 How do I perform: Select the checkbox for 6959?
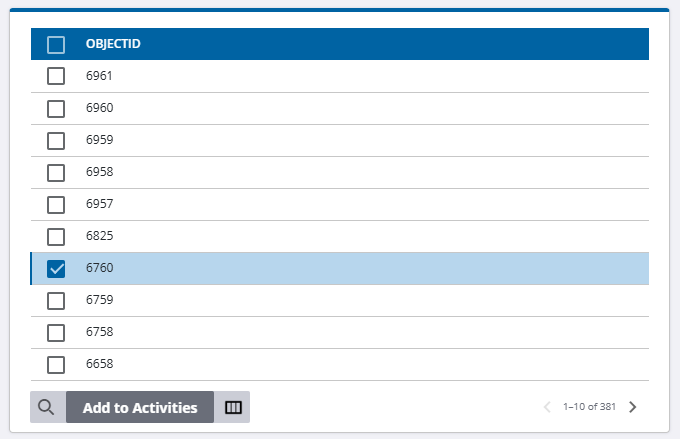click(56, 140)
